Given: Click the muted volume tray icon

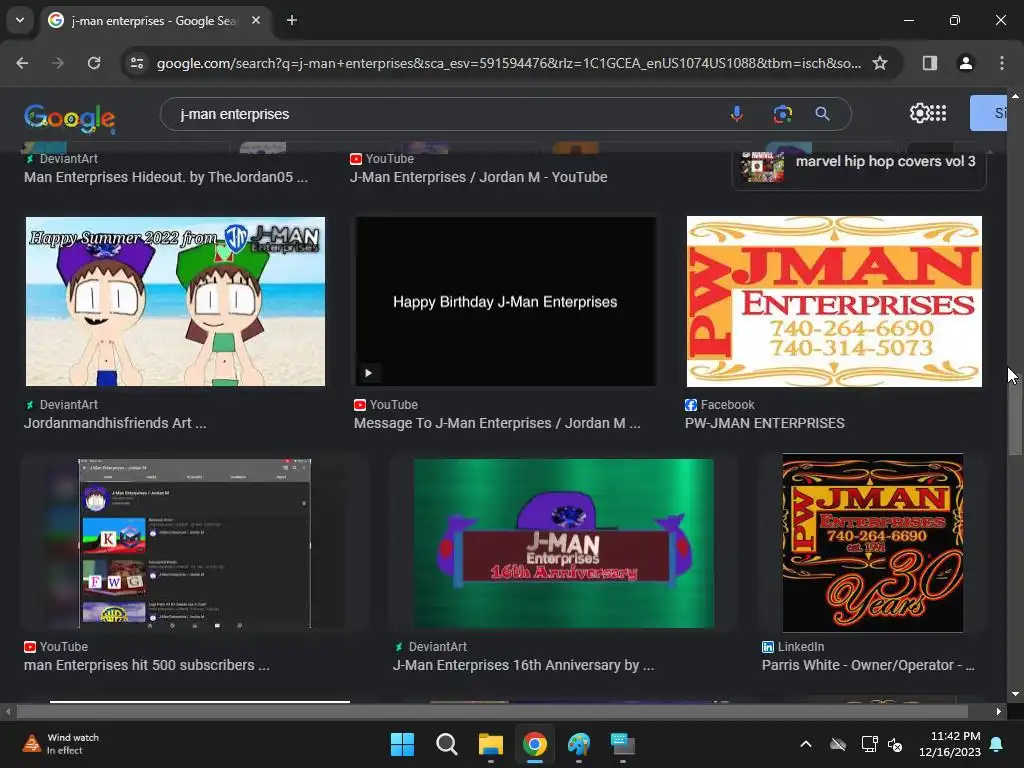Looking at the screenshot, I should 895,744.
